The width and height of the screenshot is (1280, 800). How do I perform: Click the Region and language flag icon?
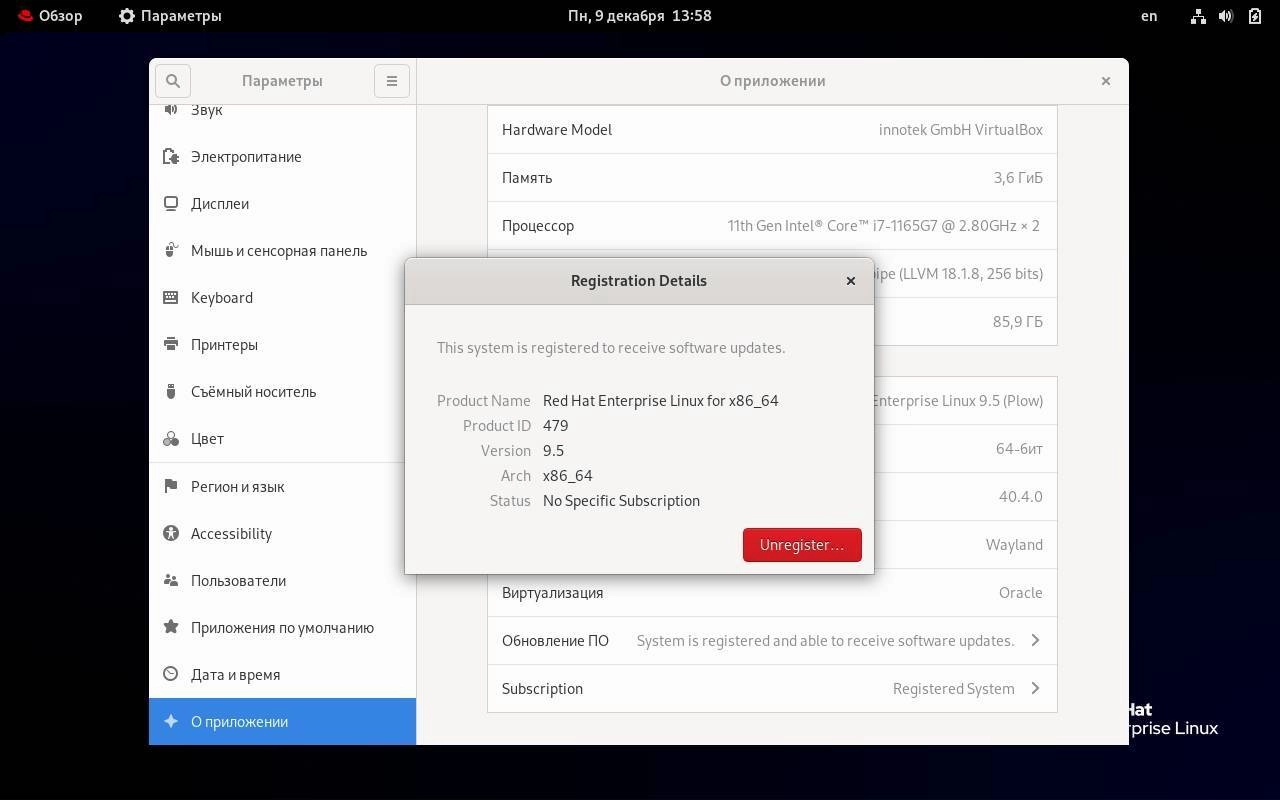(x=170, y=486)
